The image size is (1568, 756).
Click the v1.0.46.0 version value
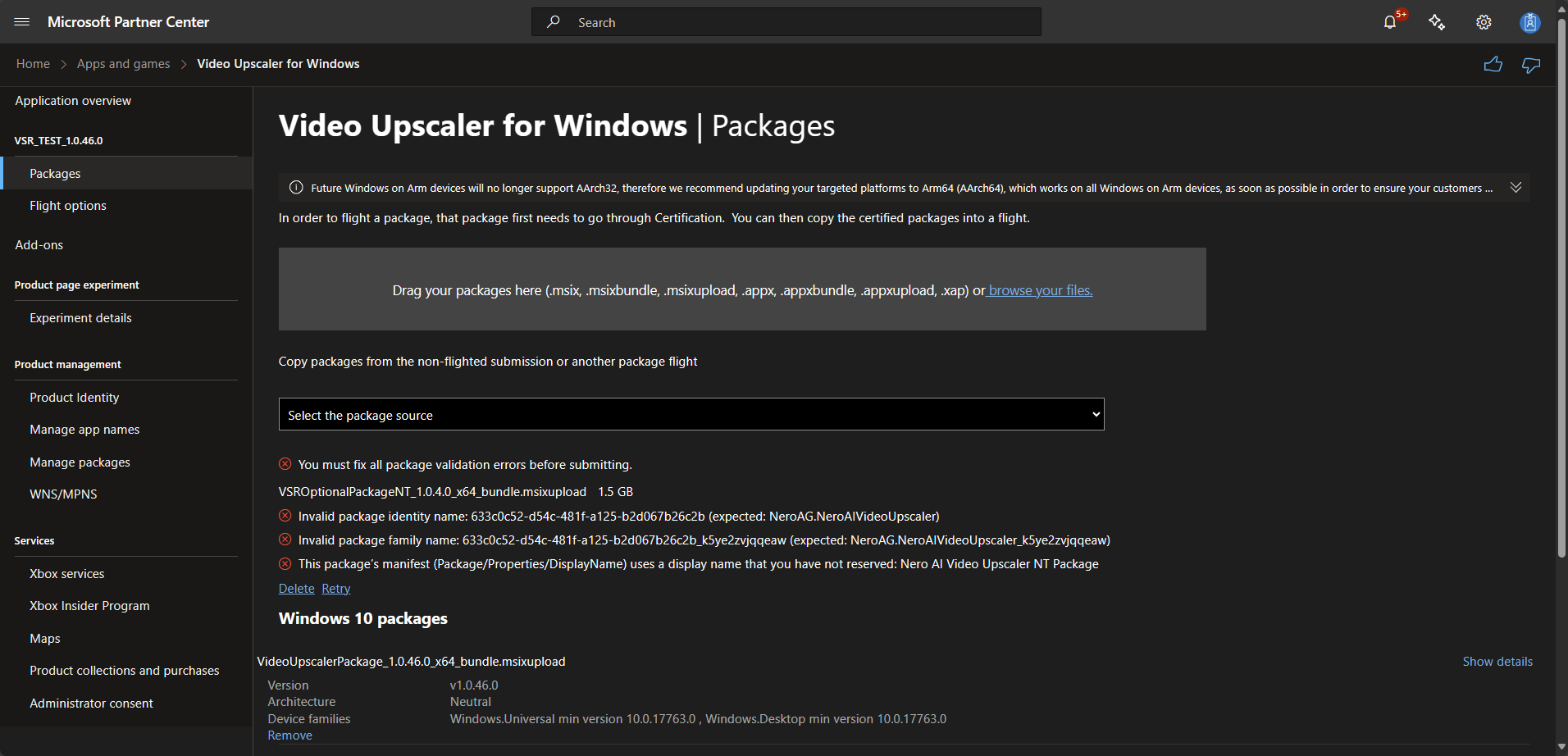[474, 685]
